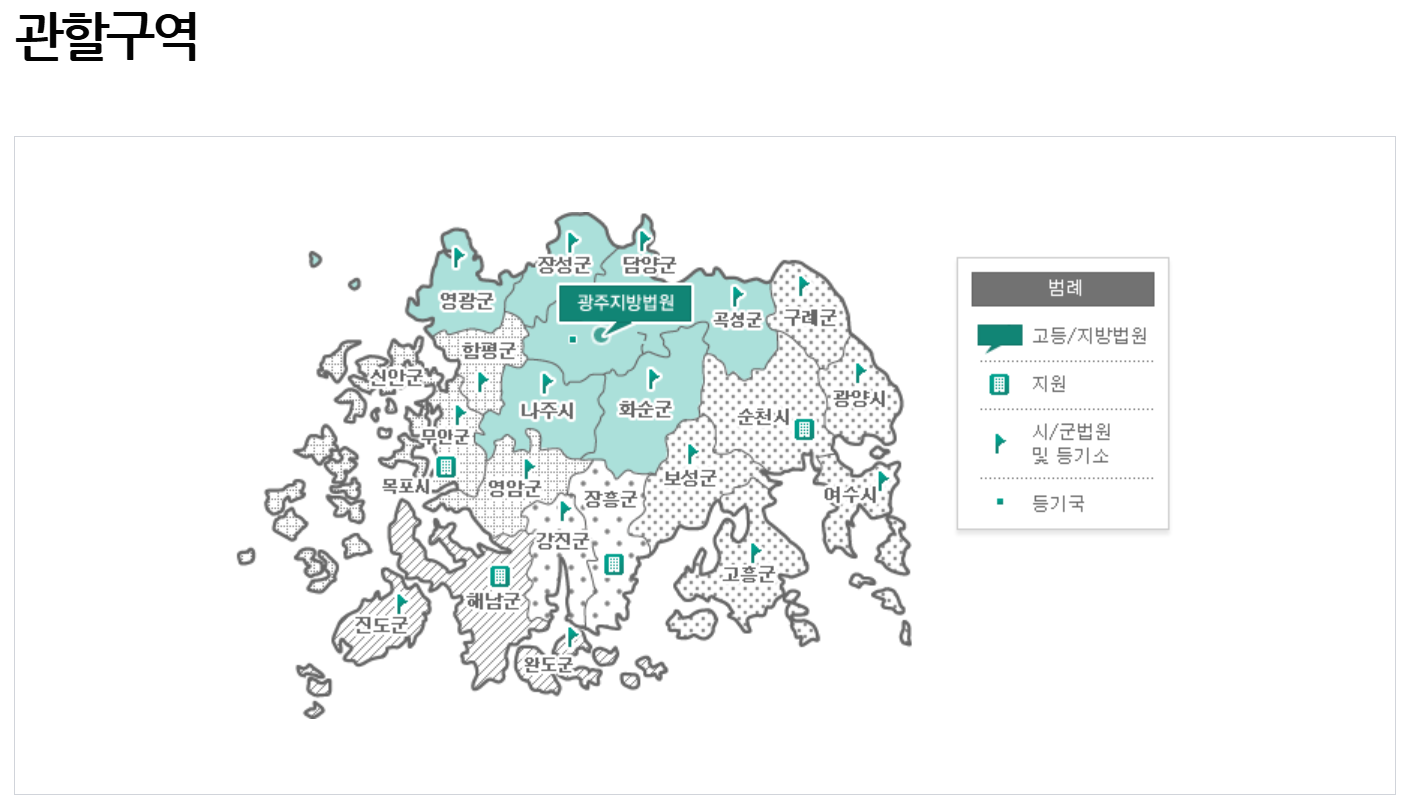Click the flag marker on 곡성군

737,295
